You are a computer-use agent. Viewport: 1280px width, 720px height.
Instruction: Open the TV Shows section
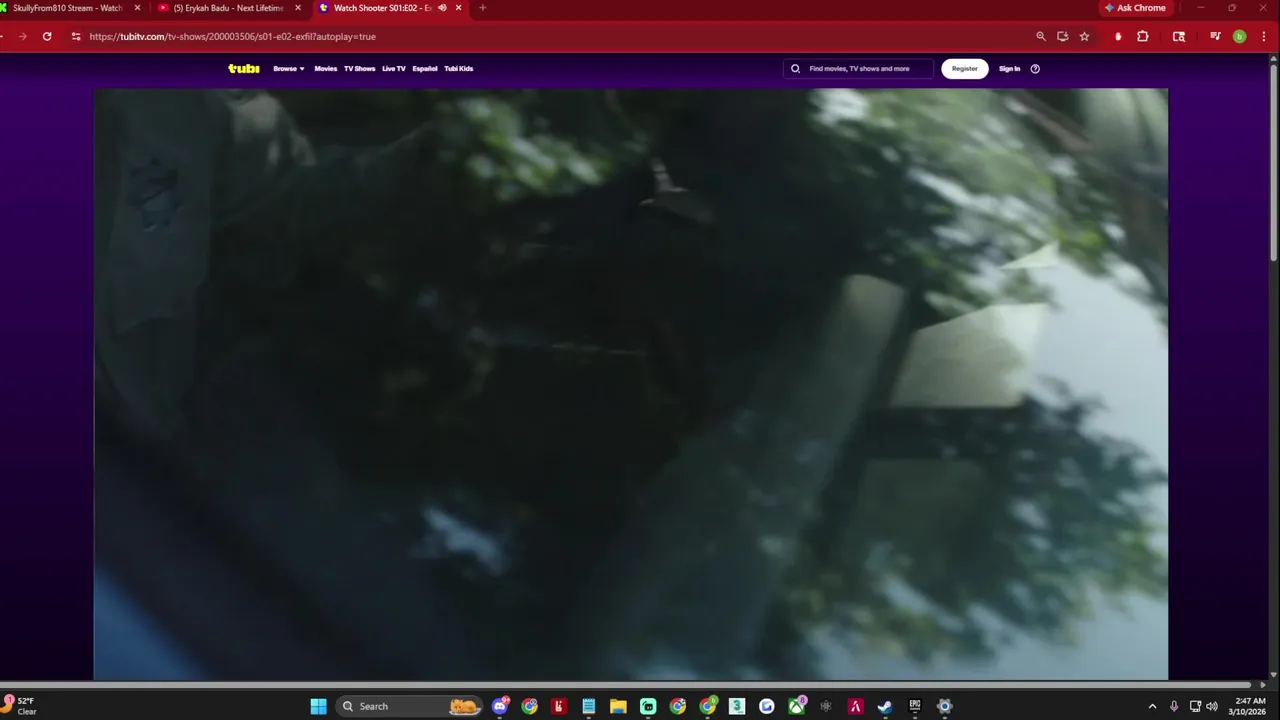359,69
